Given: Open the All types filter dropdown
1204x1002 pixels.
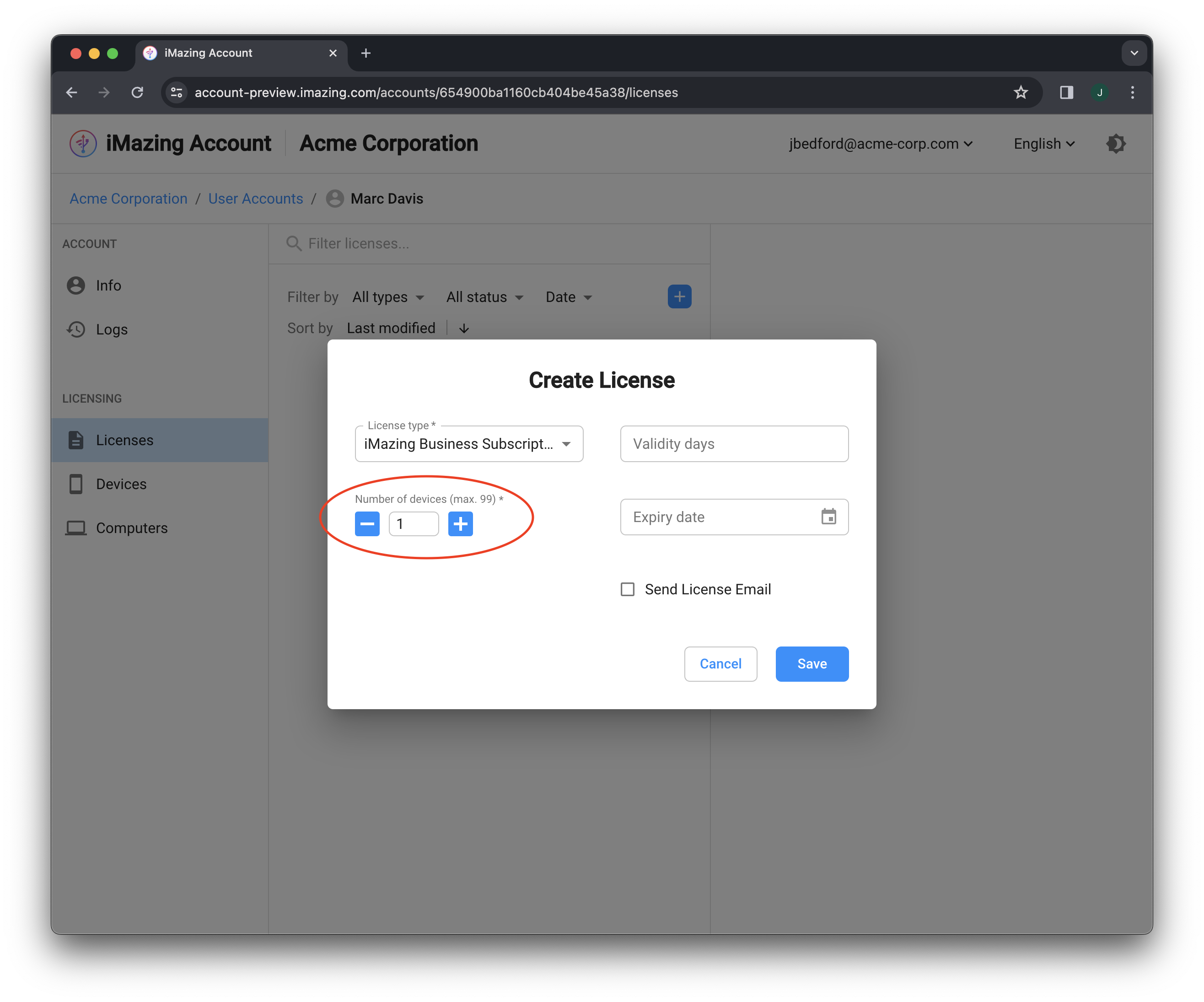Looking at the screenshot, I should (x=388, y=297).
